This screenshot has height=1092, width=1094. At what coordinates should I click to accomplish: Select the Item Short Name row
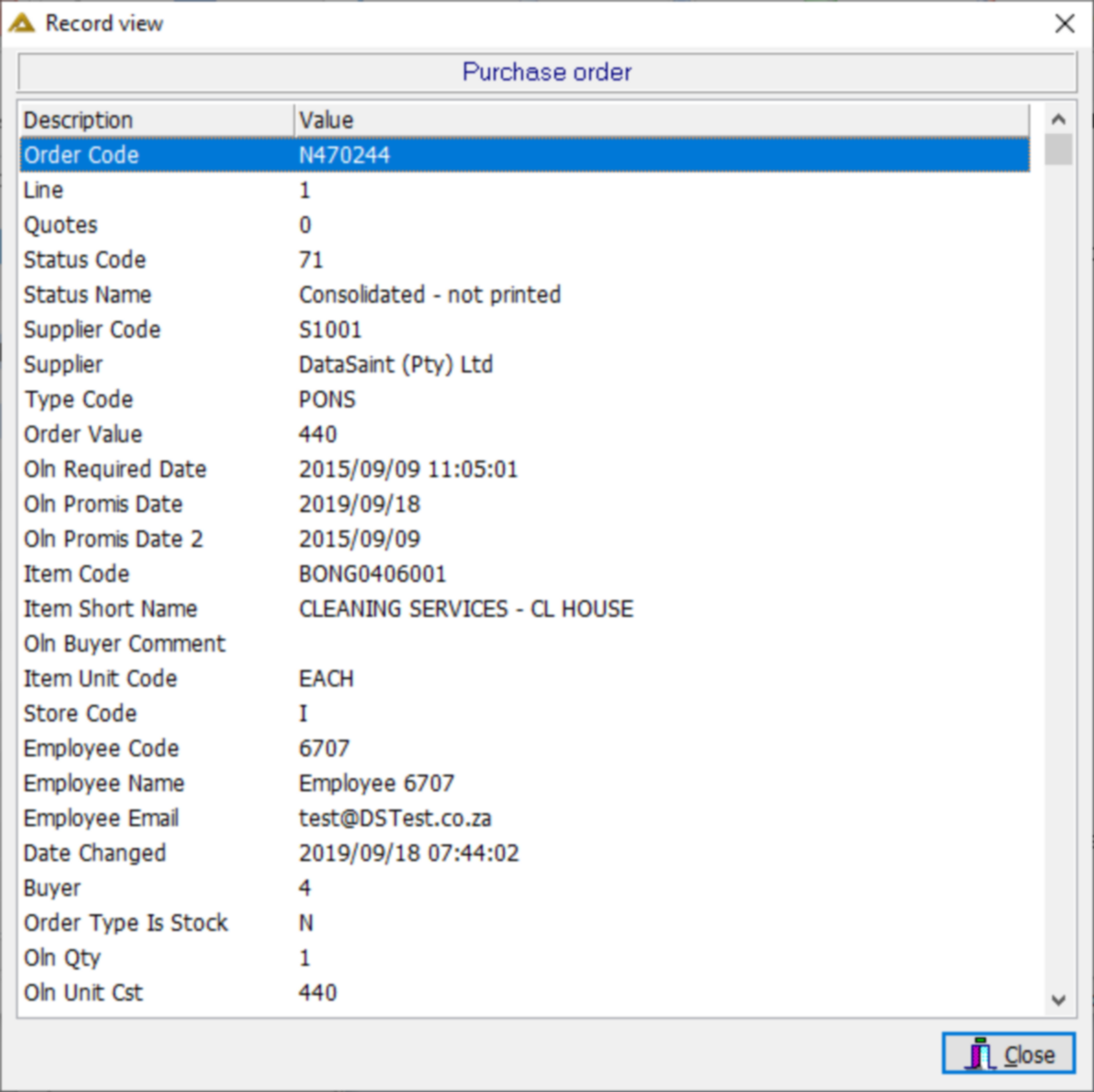coord(525,608)
